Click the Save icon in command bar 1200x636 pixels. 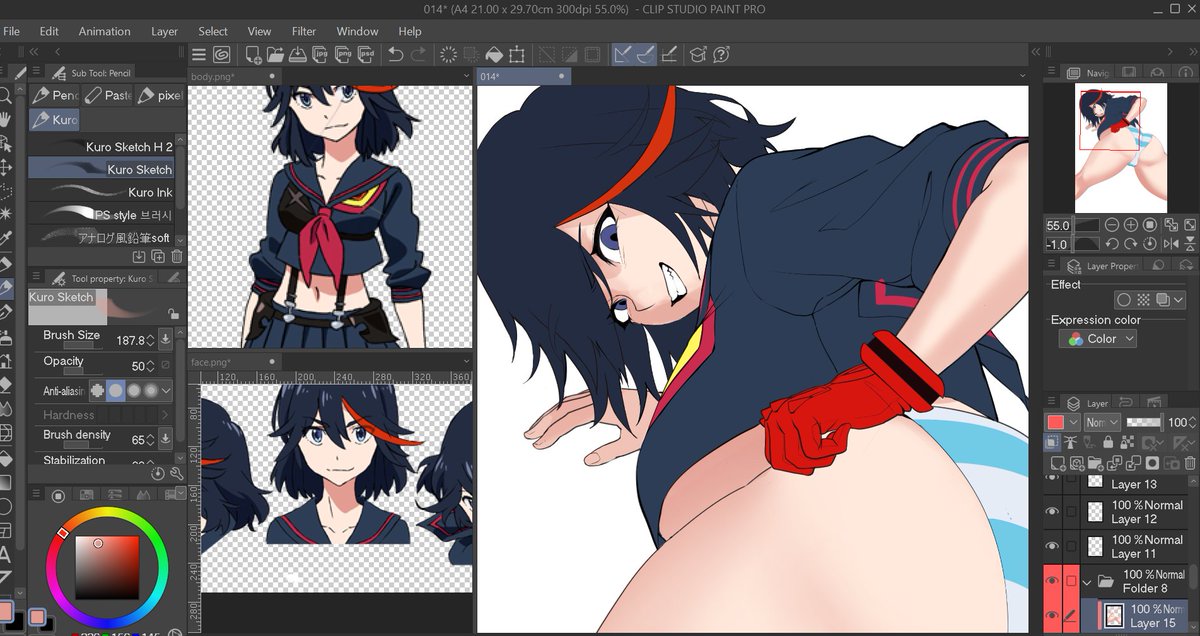[297, 54]
